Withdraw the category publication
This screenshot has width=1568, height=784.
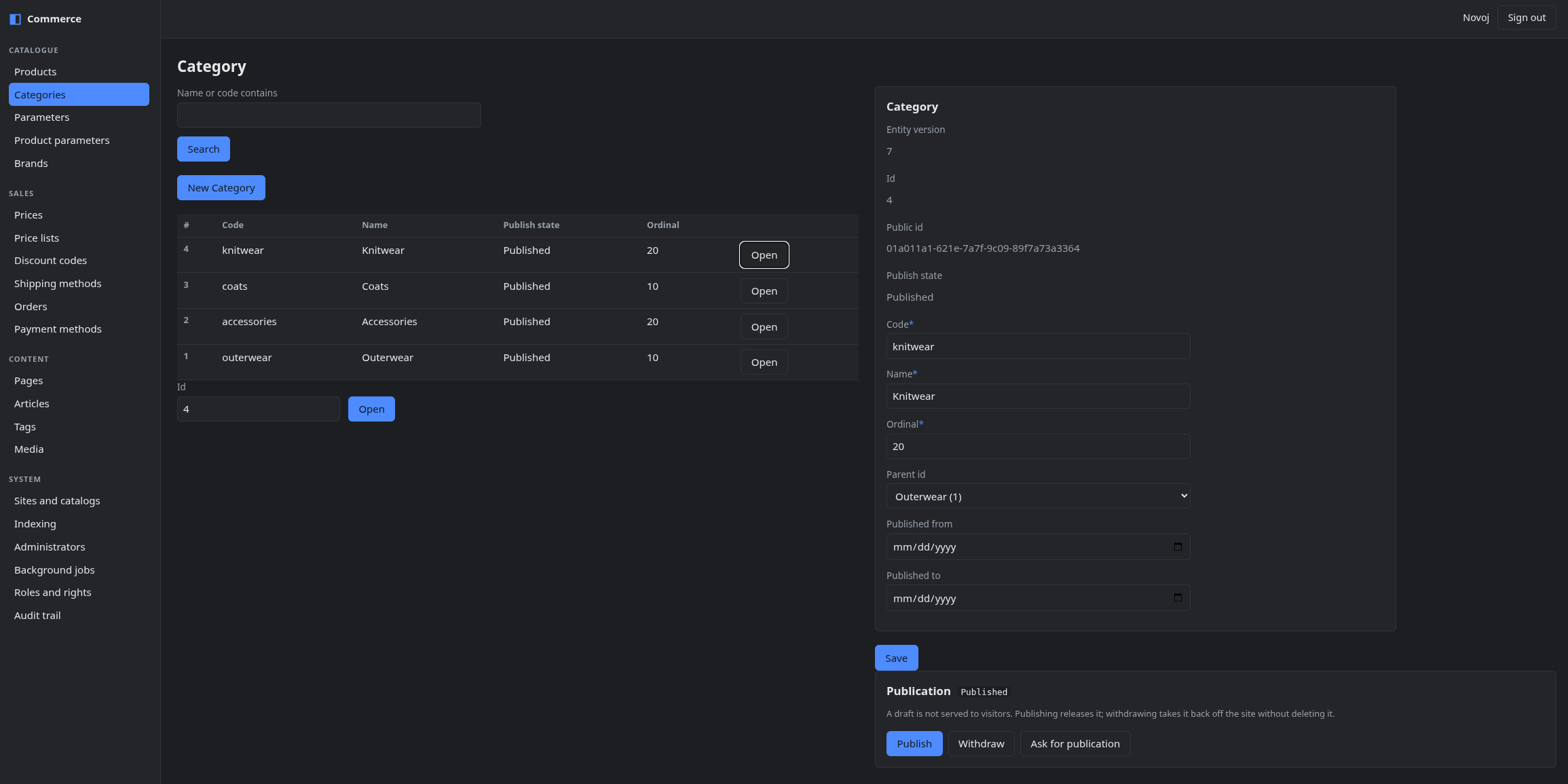click(x=981, y=744)
